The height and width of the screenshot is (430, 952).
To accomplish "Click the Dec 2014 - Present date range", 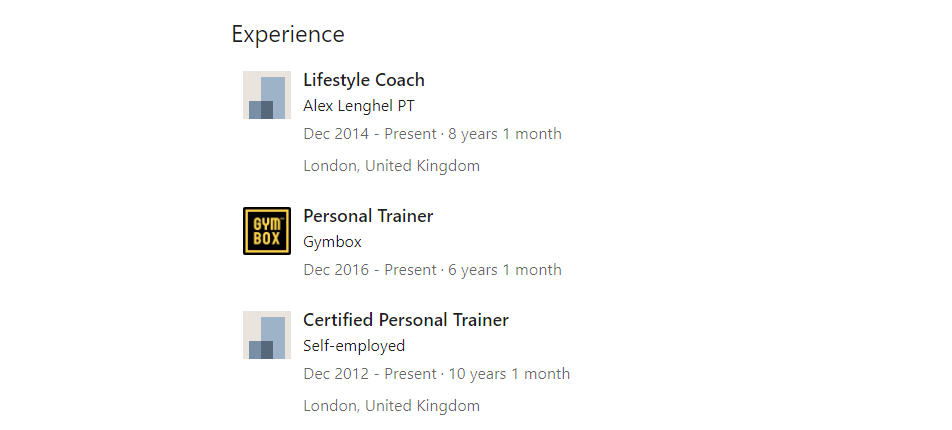I will point(370,134).
